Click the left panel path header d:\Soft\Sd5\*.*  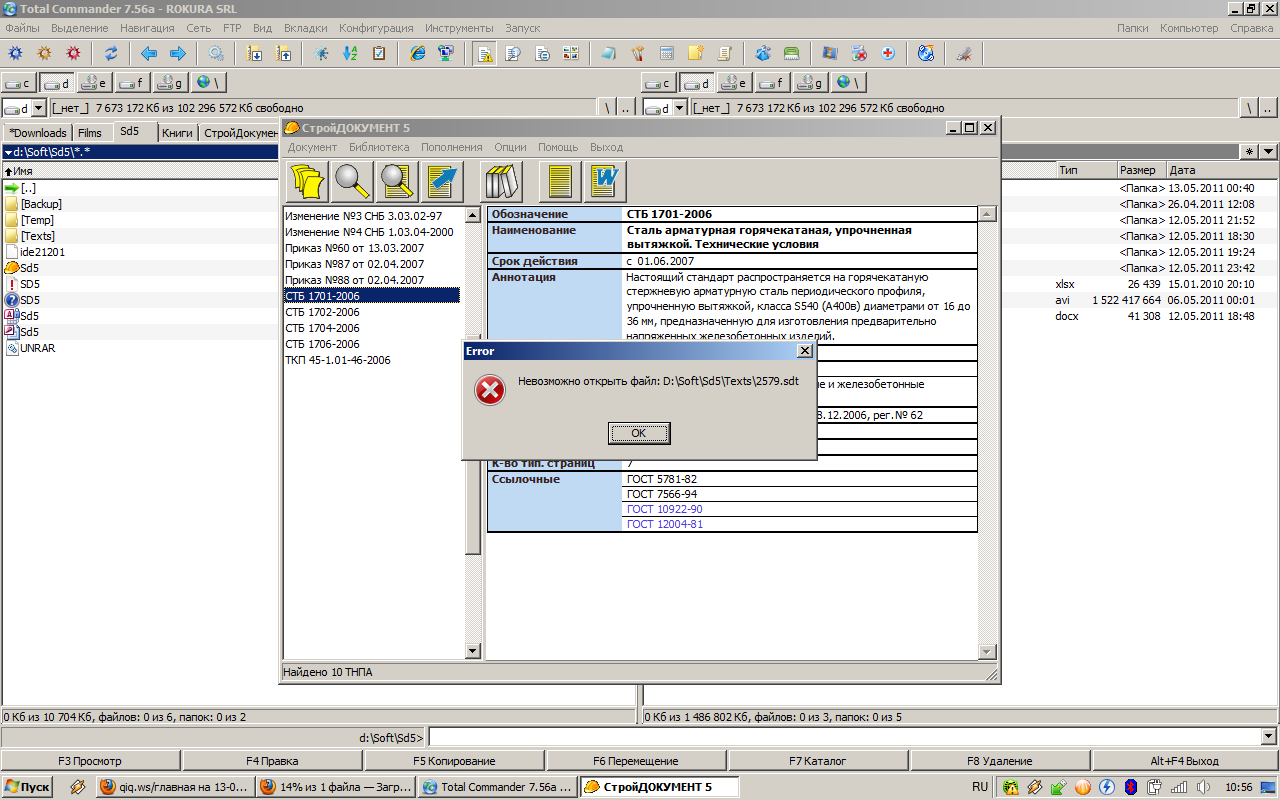click(x=140, y=152)
